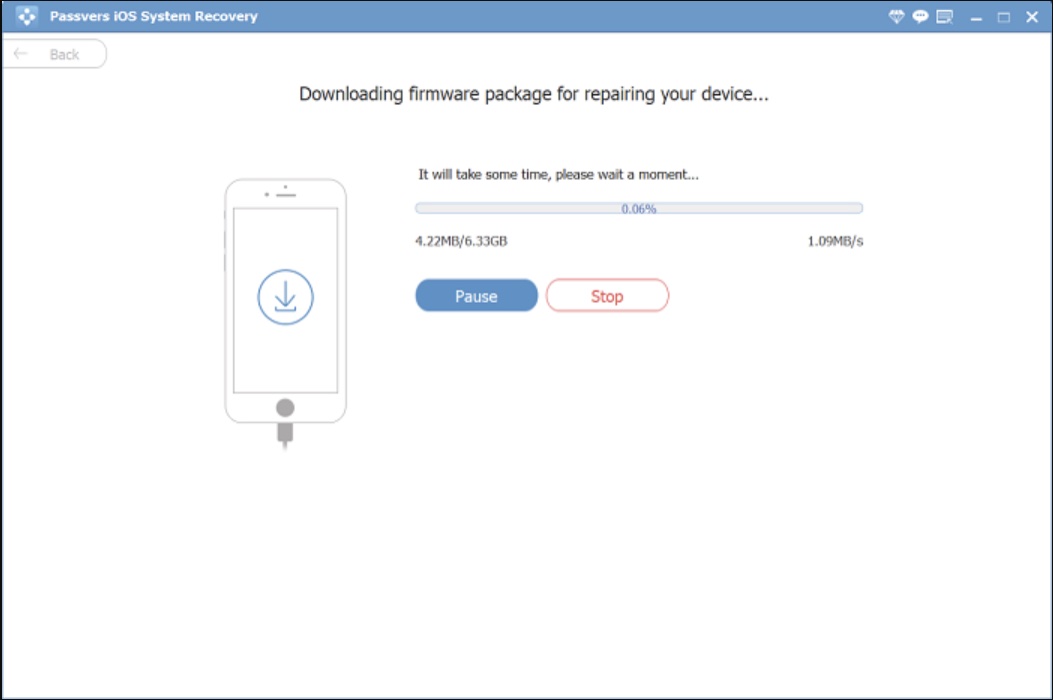Image resolution: width=1053 pixels, height=700 pixels.
Task: Stop the firmware download
Action: [x=607, y=296]
